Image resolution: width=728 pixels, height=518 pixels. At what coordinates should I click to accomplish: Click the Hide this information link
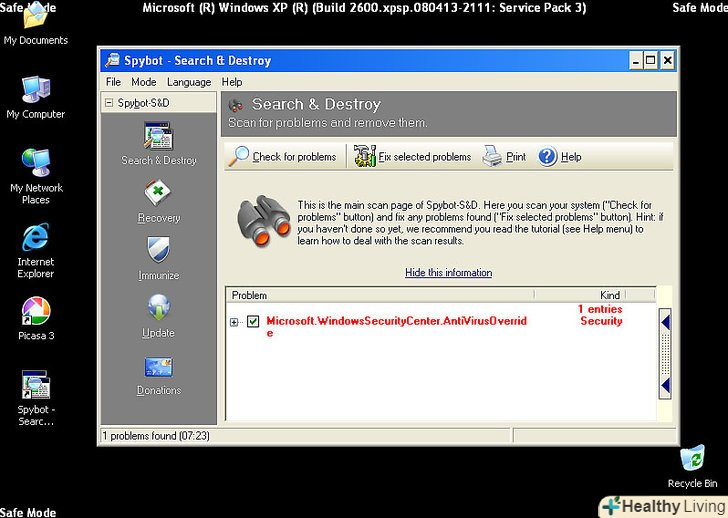pos(448,272)
